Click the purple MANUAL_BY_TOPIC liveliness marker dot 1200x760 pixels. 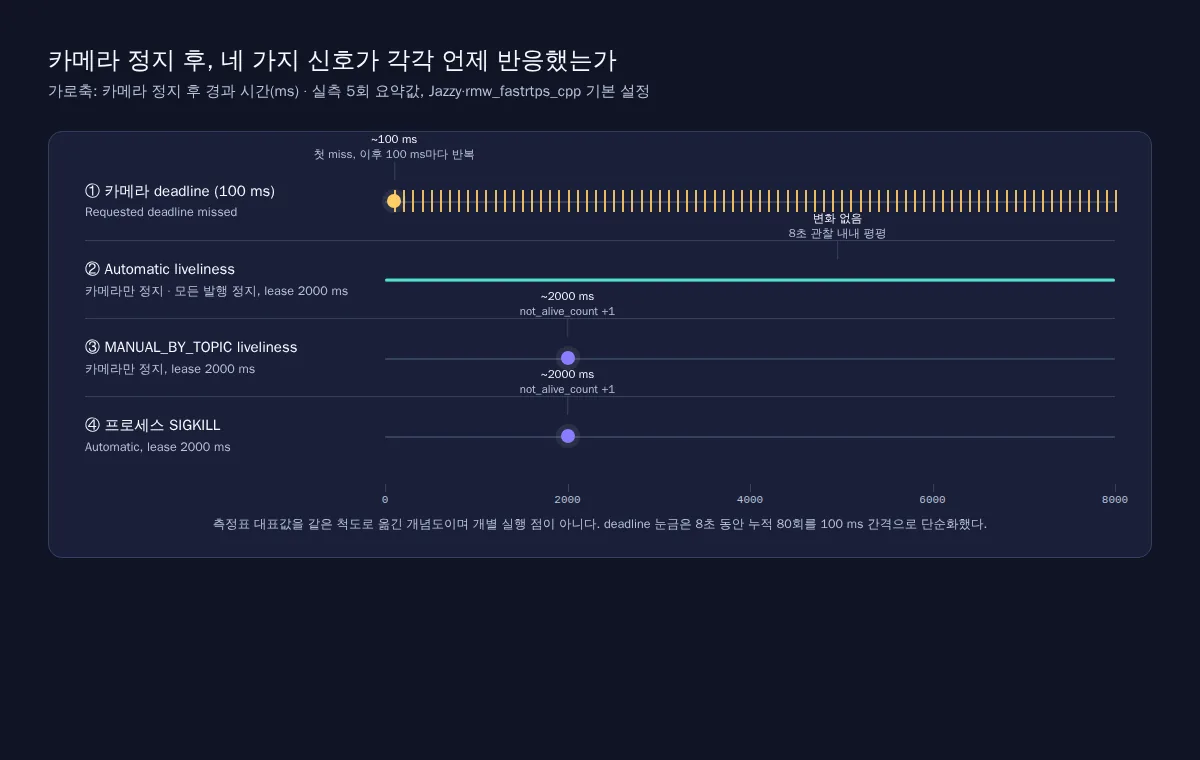[567, 358]
